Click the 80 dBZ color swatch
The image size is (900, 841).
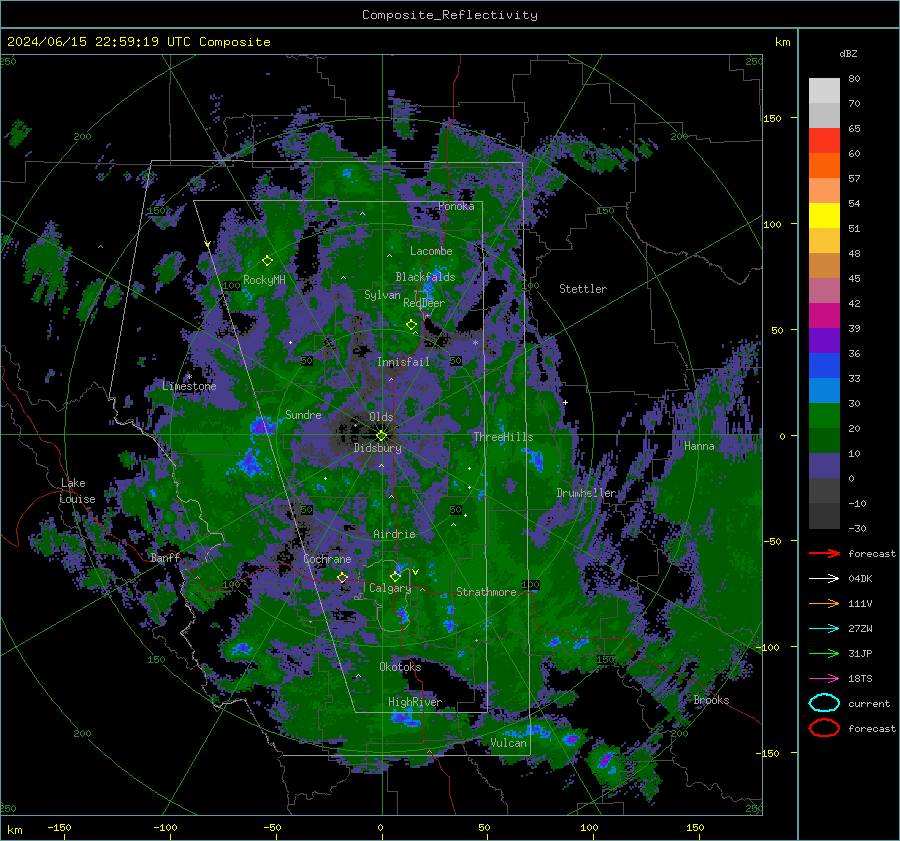click(x=824, y=90)
